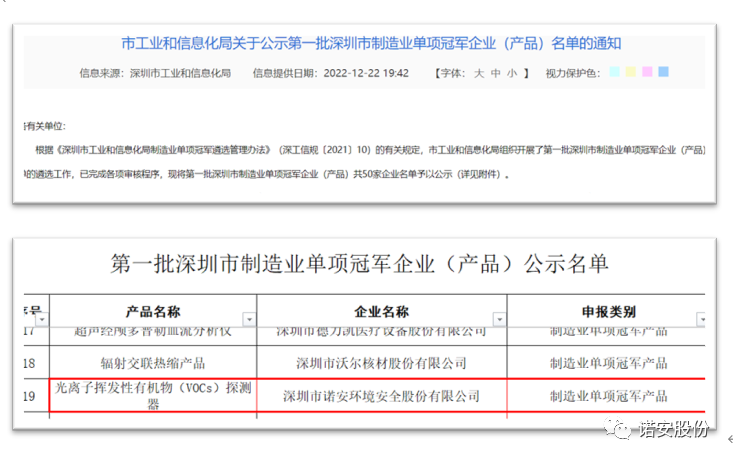Click the date 2022-12-22 19:42
The height and width of the screenshot is (461, 733).
coord(366,73)
